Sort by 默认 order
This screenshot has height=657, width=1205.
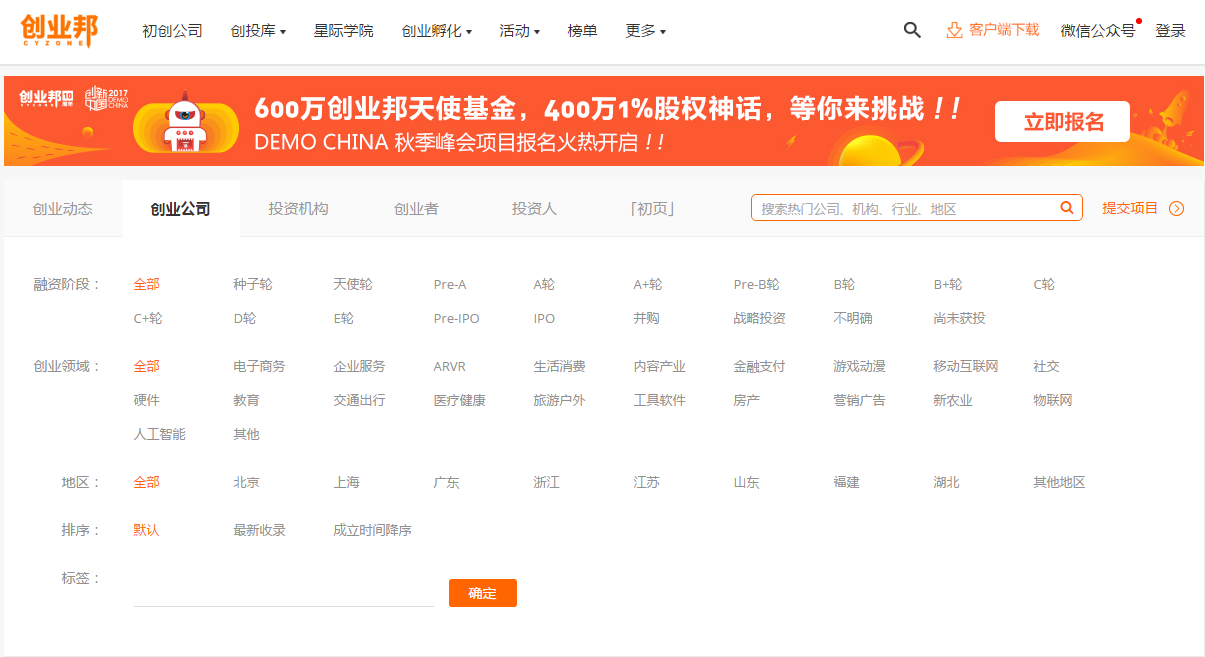[146, 530]
